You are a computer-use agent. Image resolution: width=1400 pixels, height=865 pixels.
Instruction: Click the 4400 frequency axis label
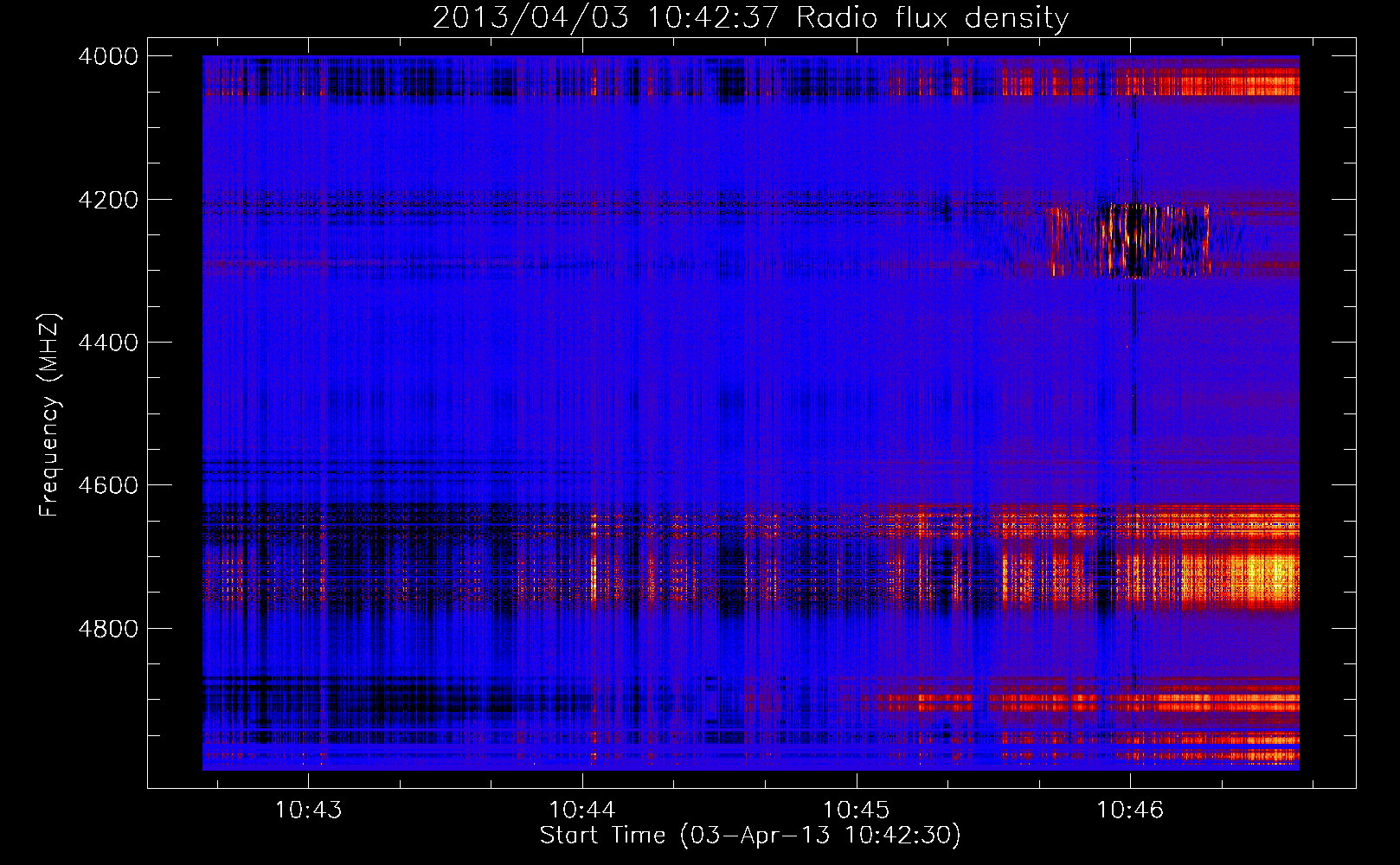click(108, 343)
